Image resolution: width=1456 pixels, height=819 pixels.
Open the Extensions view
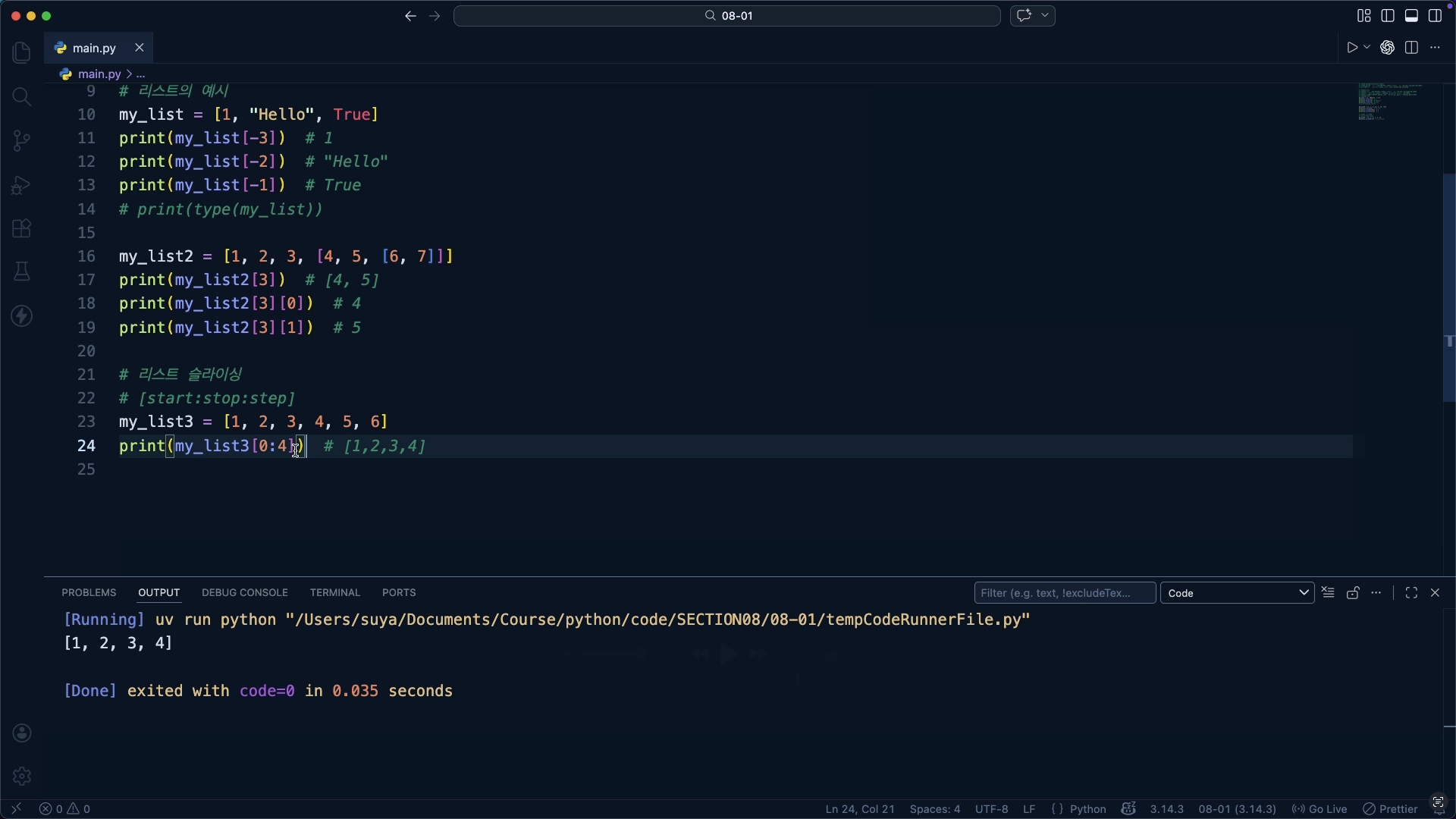click(x=22, y=228)
